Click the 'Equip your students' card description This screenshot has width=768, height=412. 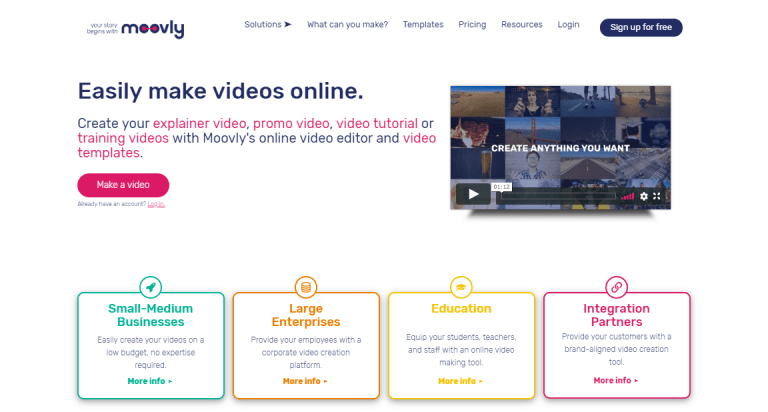[x=461, y=350]
